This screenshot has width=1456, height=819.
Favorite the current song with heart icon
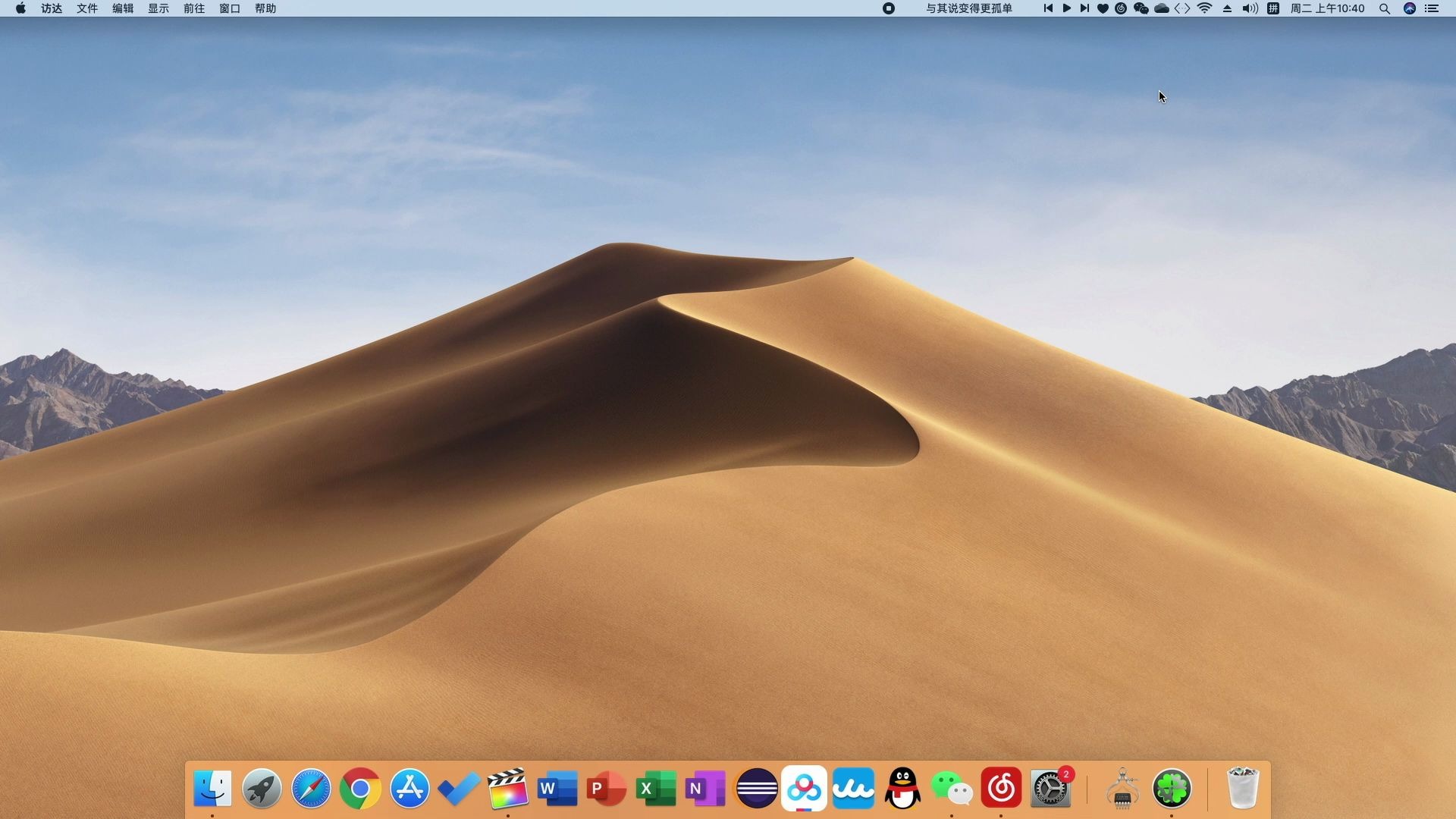coord(1103,8)
